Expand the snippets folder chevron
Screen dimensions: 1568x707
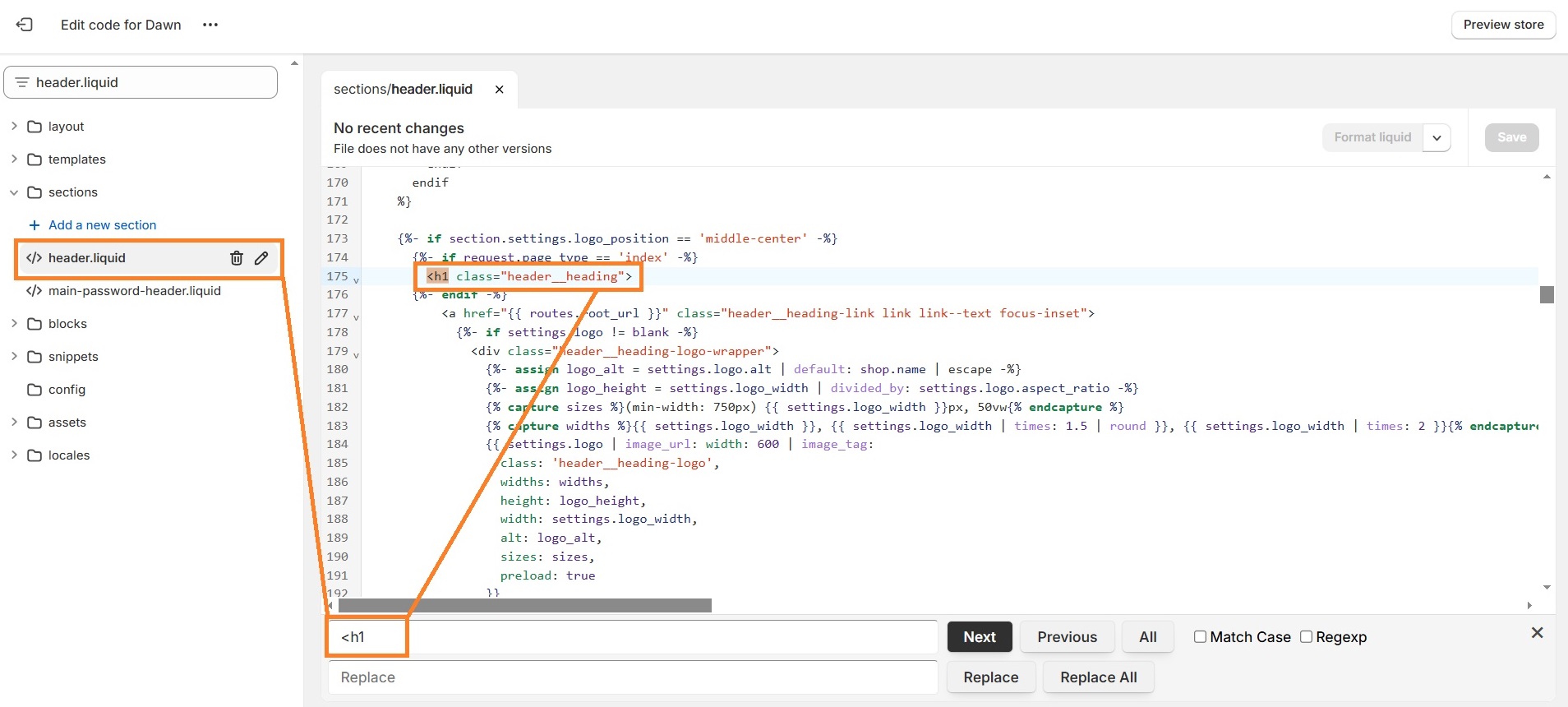14,356
